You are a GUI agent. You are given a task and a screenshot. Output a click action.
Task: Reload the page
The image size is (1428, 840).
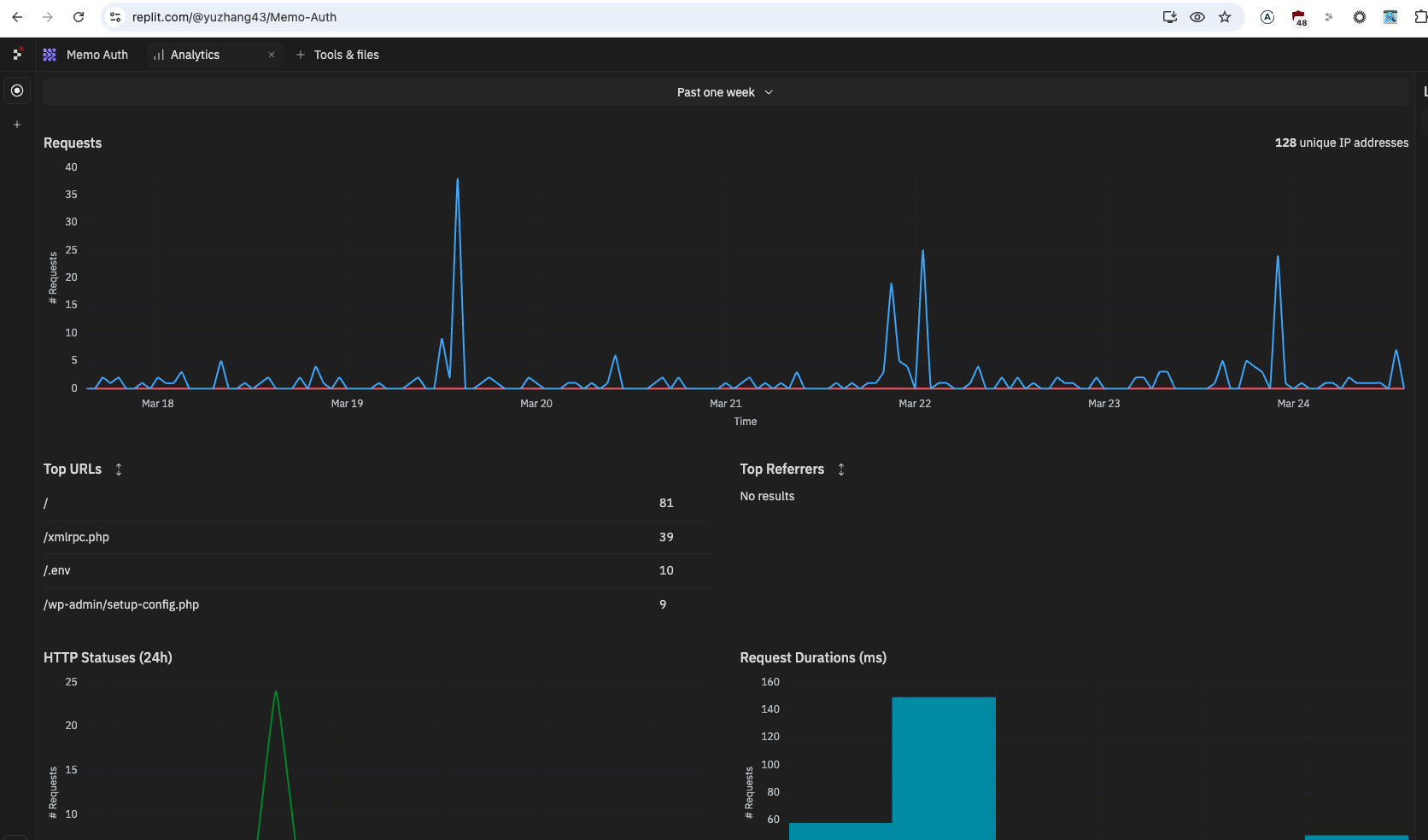tap(79, 17)
